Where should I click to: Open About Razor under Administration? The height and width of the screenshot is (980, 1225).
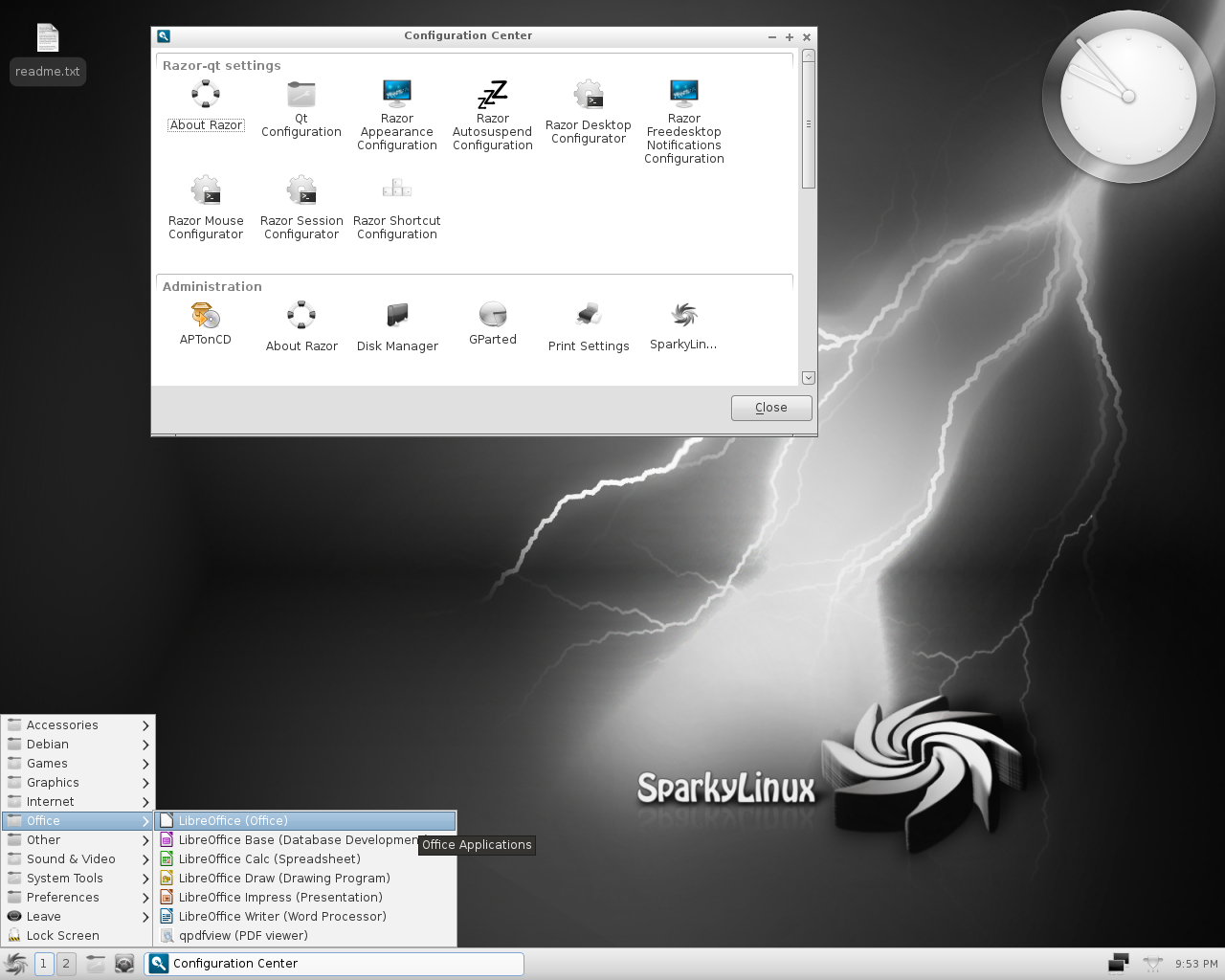(x=301, y=326)
